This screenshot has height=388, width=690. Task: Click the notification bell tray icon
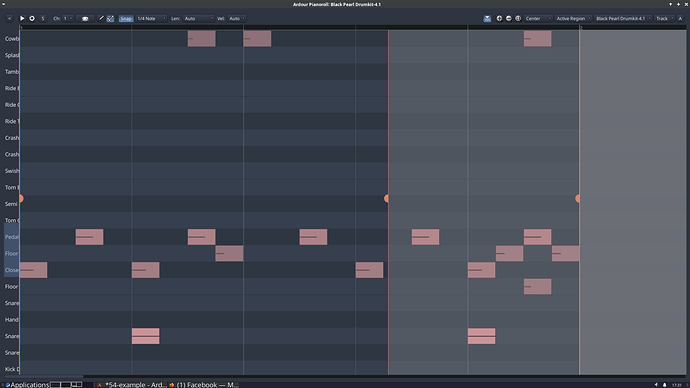pyautogui.click(x=664, y=384)
